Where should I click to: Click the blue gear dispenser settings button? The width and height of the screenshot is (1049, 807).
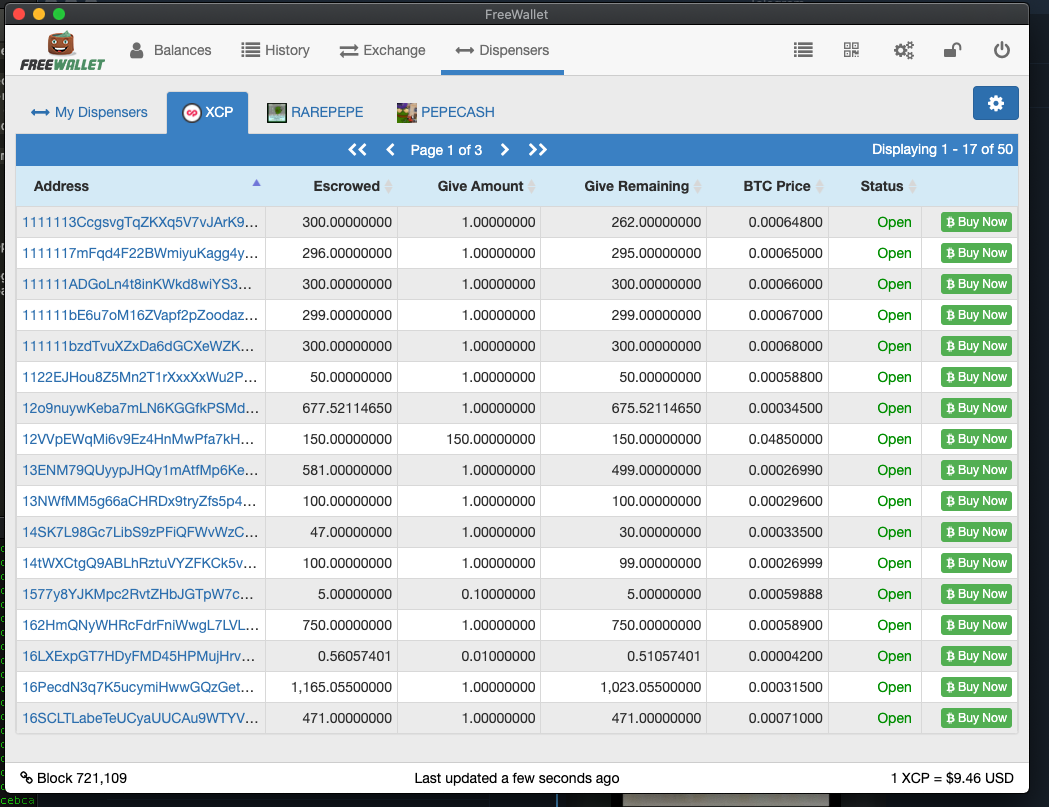pyautogui.click(x=995, y=103)
